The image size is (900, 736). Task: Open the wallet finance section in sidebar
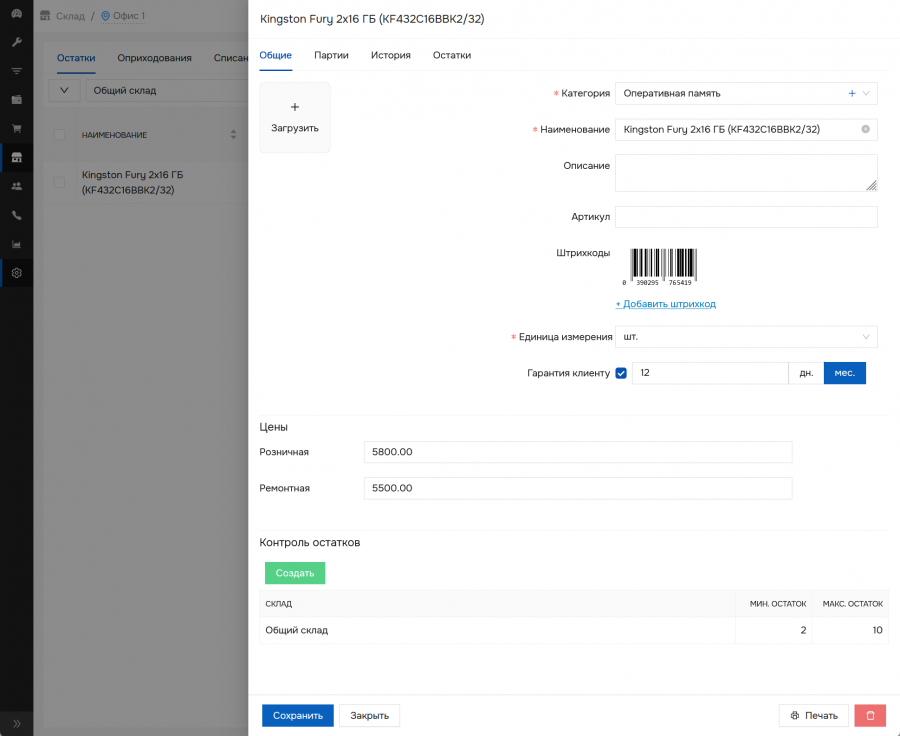(x=17, y=100)
